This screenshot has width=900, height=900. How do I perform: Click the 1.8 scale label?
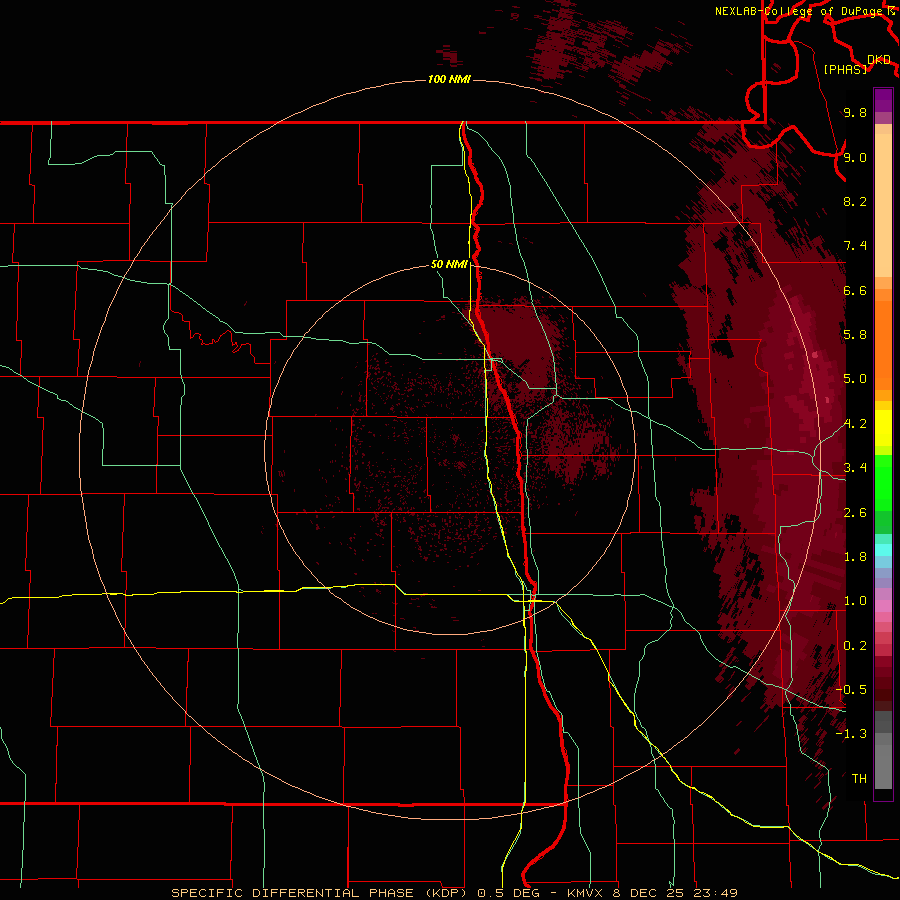[x=855, y=557]
